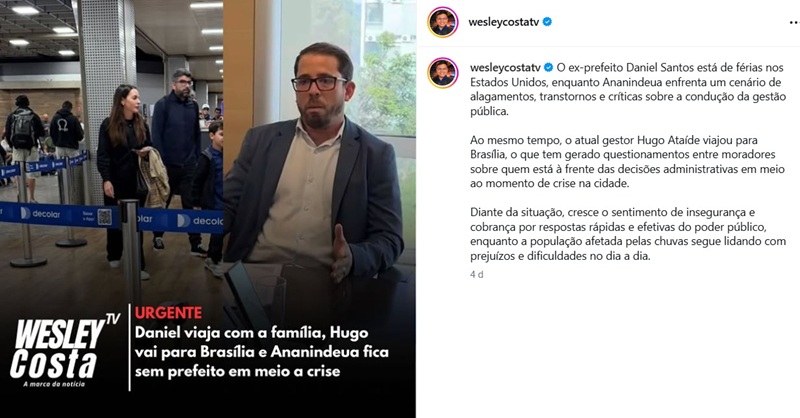Click the airport queue photo on the left
Image resolution: width=800 pixels, height=418 pixels.
[111, 153]
